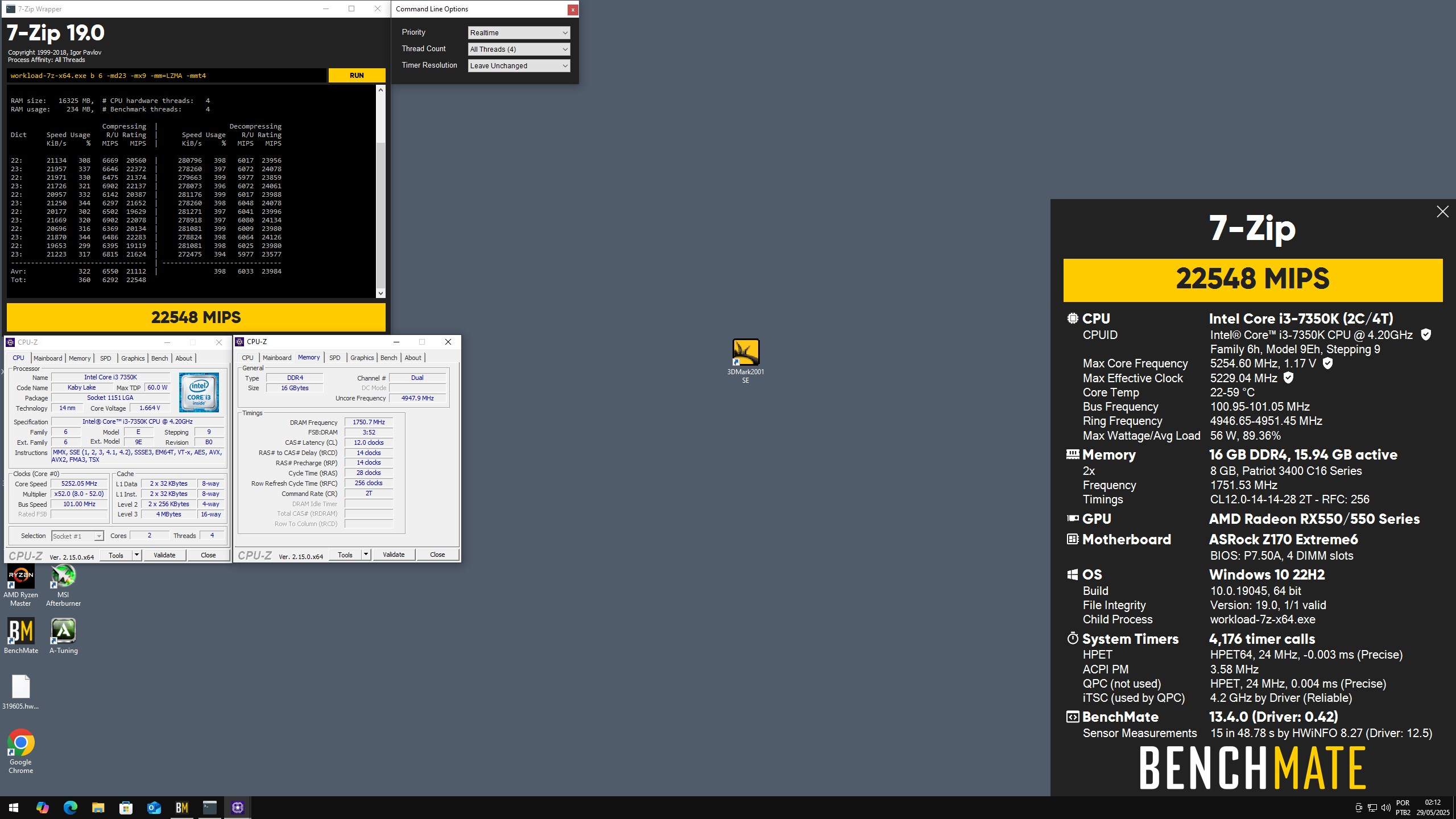Viewport: 1456px width, 819px height.
Task: Click the CPU-Z title bar icon in left window
Action: point(10,342)
